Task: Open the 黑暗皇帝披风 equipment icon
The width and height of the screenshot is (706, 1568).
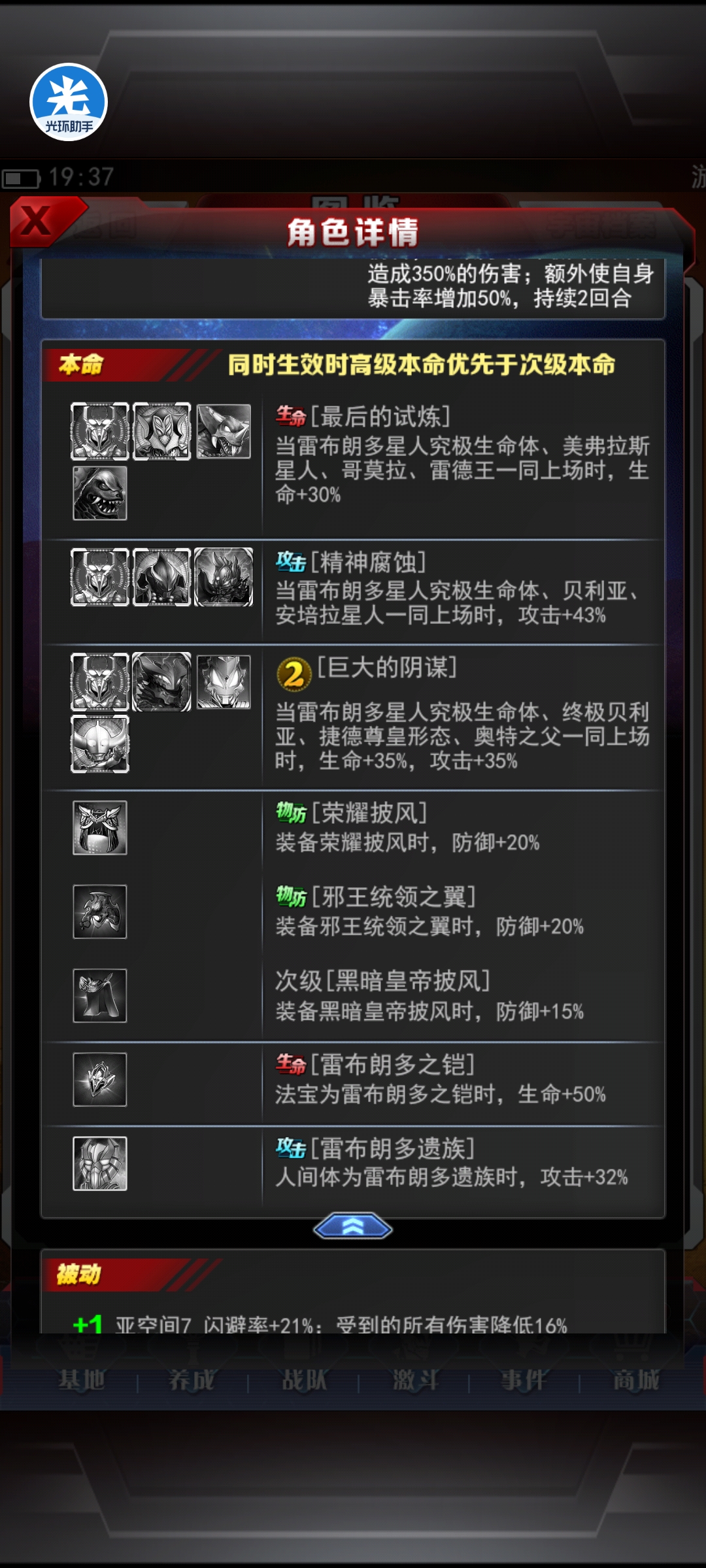Action: pos(100,995)
